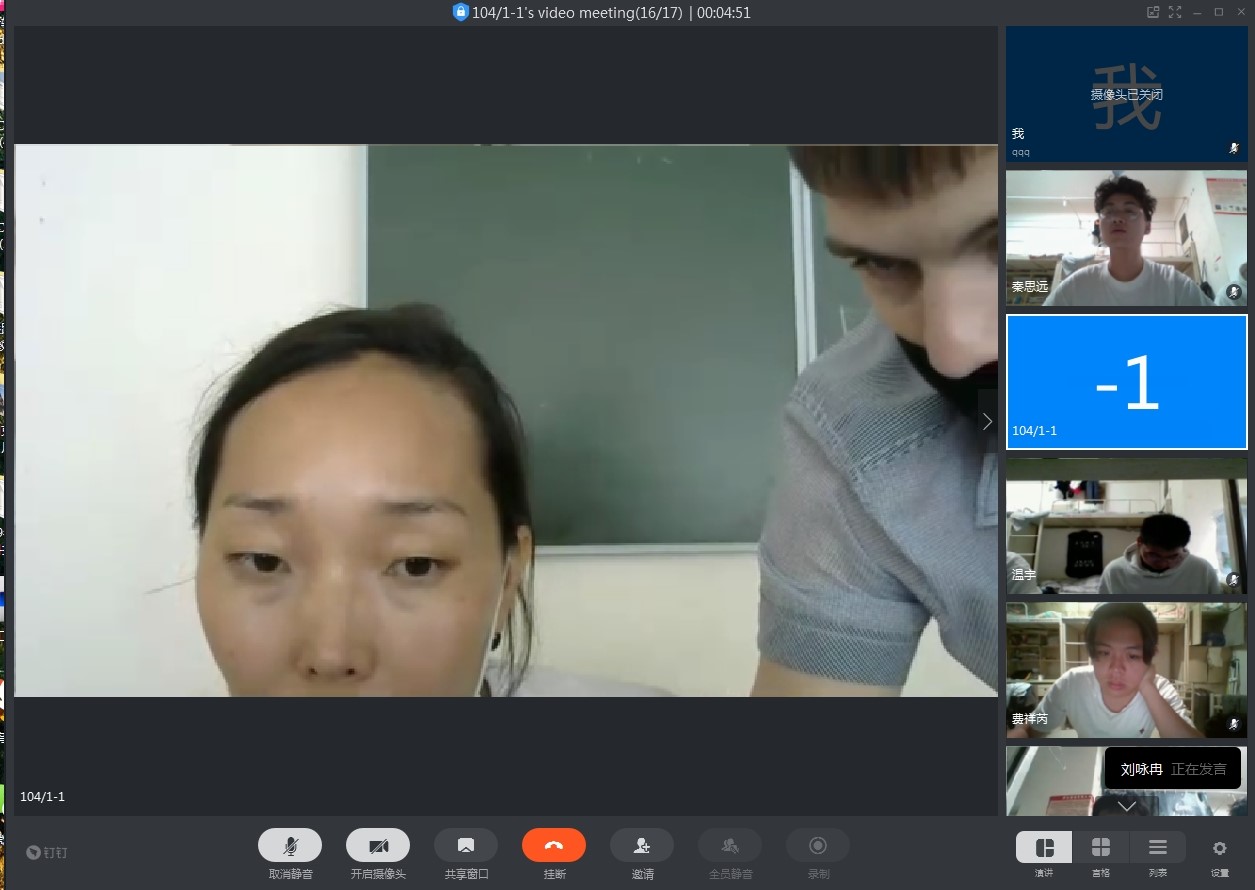1255x890 pixels.
Task: Switch to the 宫格 grid layout
Action: [x=1101, y=848]
